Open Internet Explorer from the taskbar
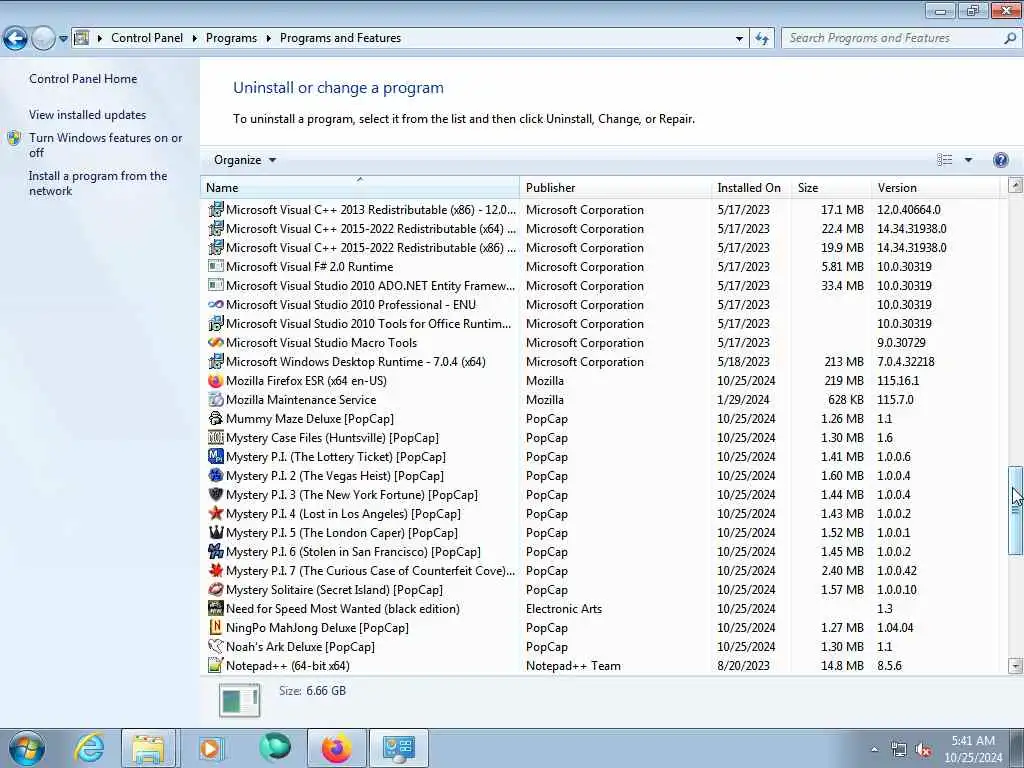 click(88, 748)
